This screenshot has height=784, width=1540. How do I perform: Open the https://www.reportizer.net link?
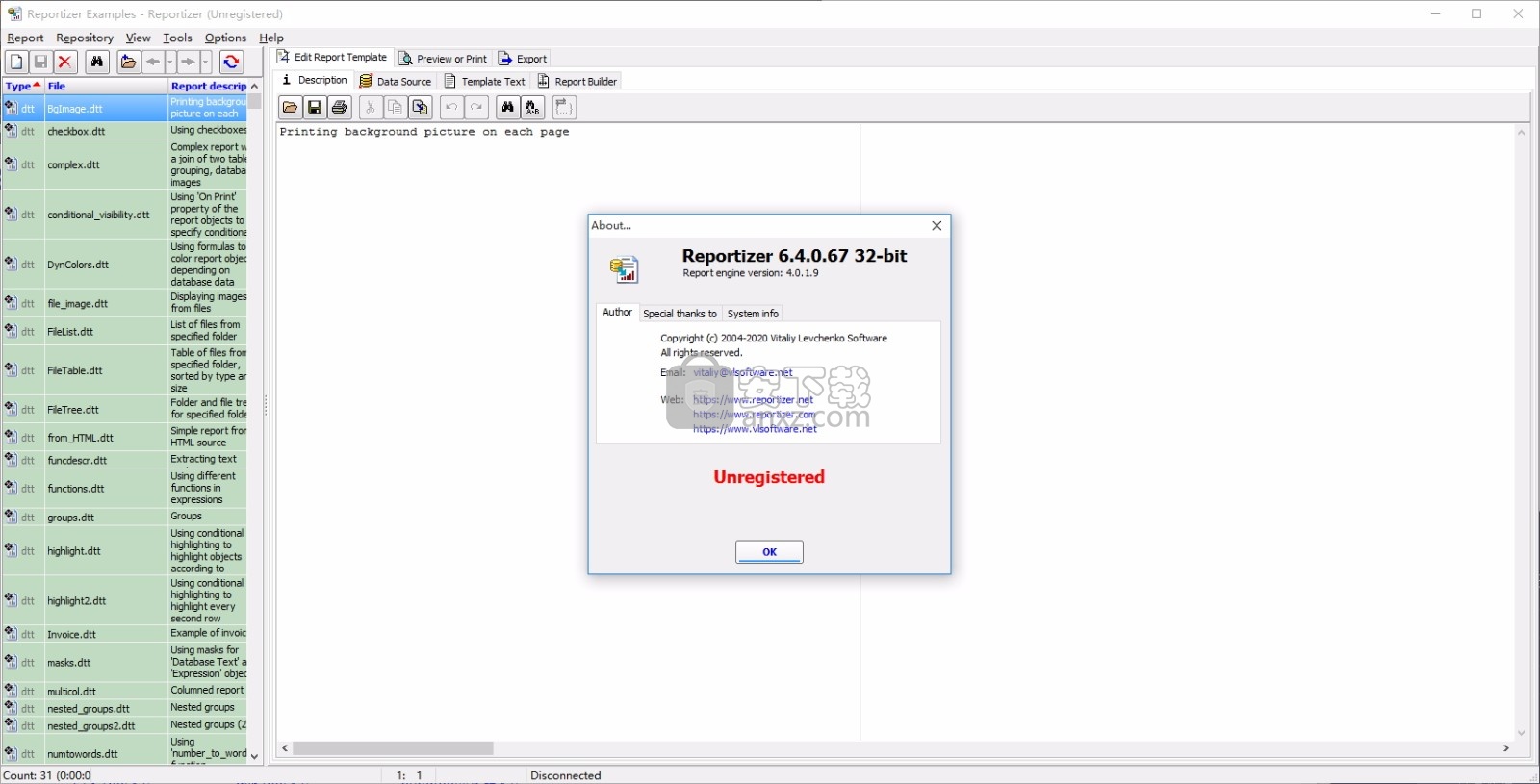(753, 400)
